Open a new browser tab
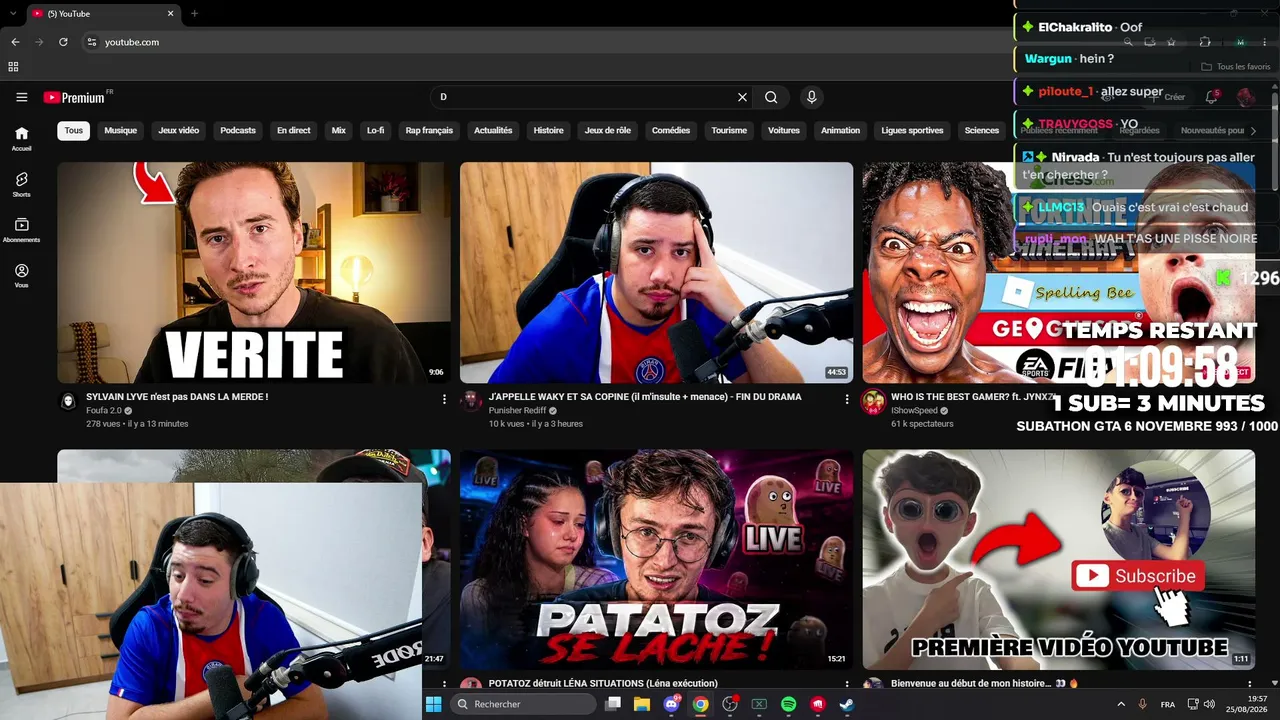This screenshot has height=720, width=1280. tap(194, 13)
